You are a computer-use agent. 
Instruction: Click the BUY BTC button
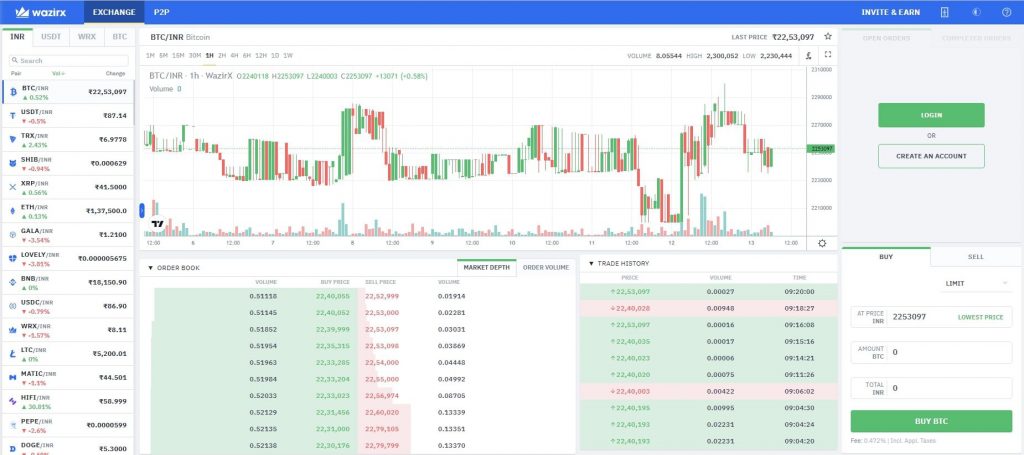coord(931,421)
